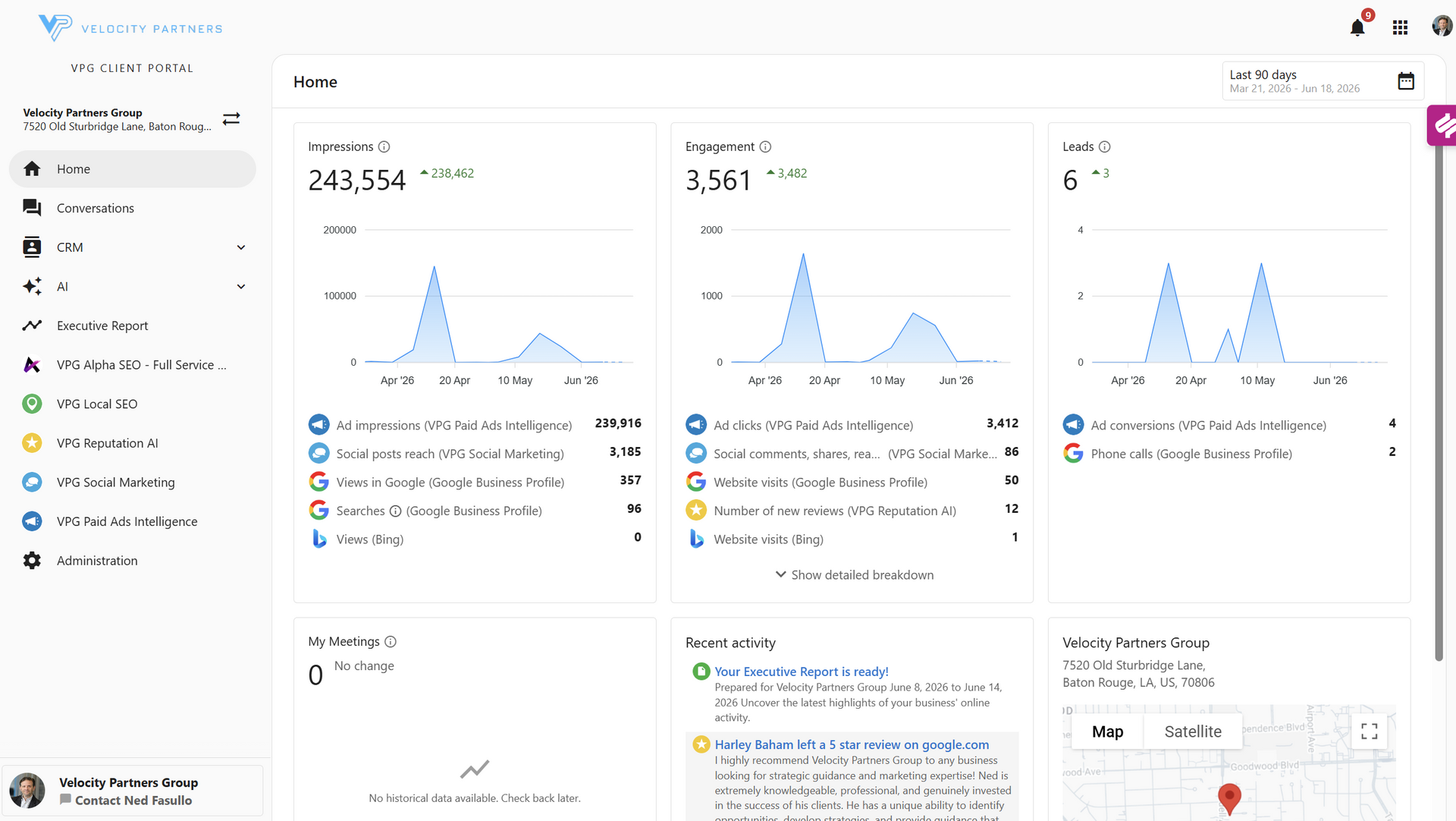
Task: Click the star icon for new reviews
Action: click(x=696, y=510)
